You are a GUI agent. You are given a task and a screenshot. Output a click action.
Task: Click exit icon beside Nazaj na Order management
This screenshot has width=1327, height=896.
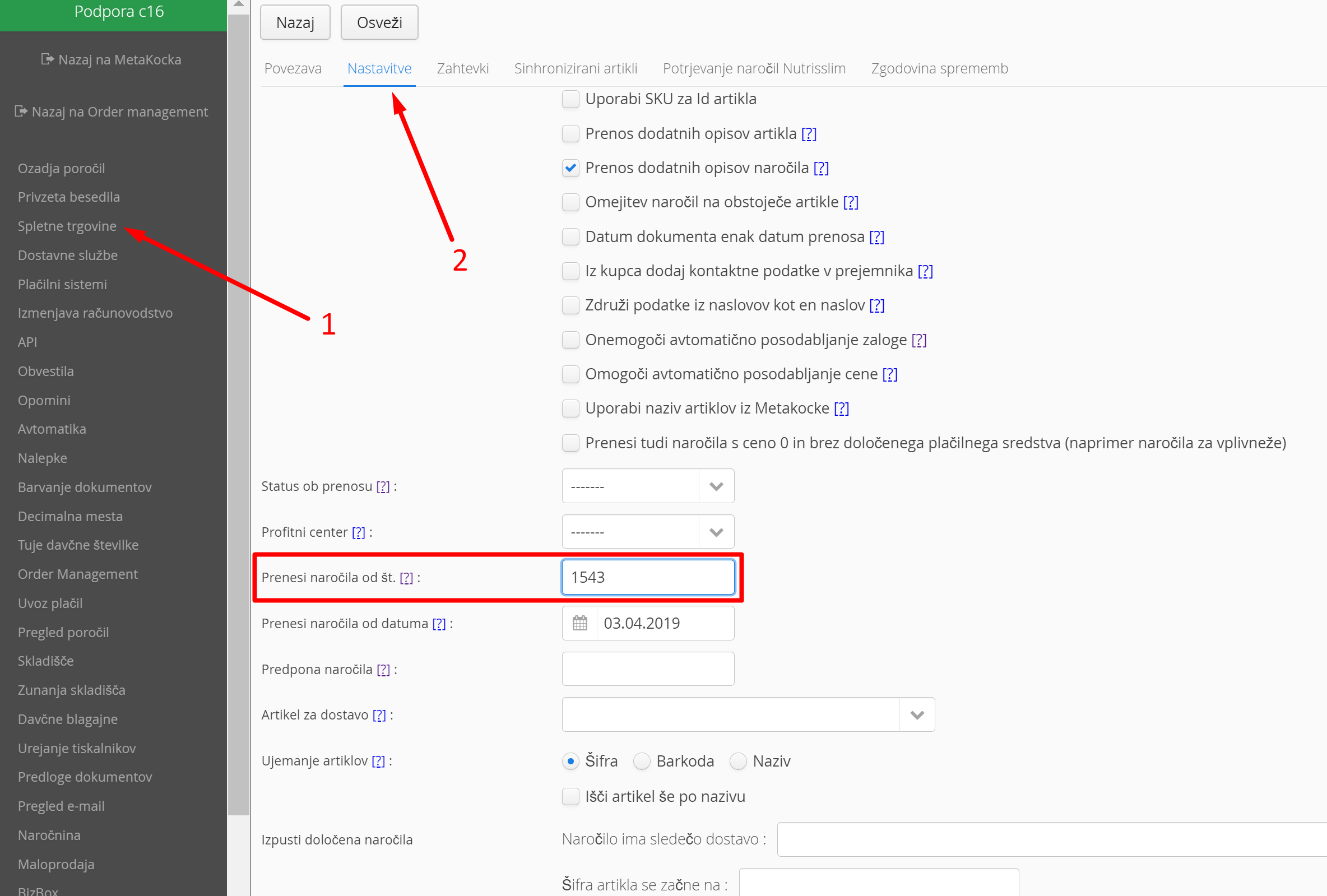coord(21,112)
